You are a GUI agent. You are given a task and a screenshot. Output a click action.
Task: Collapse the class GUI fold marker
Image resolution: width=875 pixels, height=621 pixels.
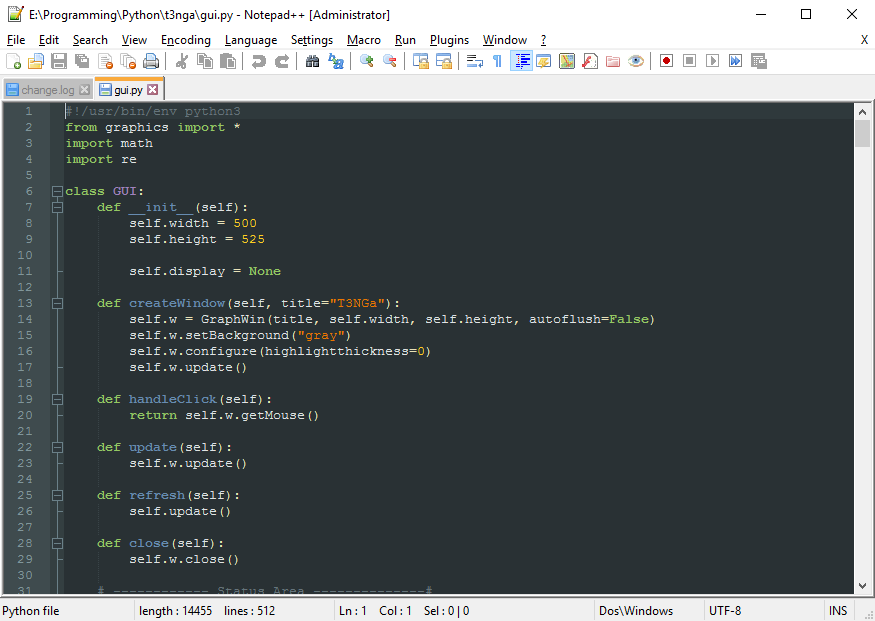point(57,191)
